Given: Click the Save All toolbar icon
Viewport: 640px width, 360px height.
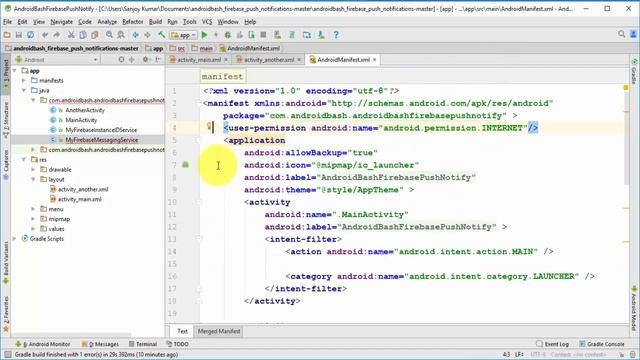Looking at the screenshot, I should pyautogui.click(x=18, y=35).
